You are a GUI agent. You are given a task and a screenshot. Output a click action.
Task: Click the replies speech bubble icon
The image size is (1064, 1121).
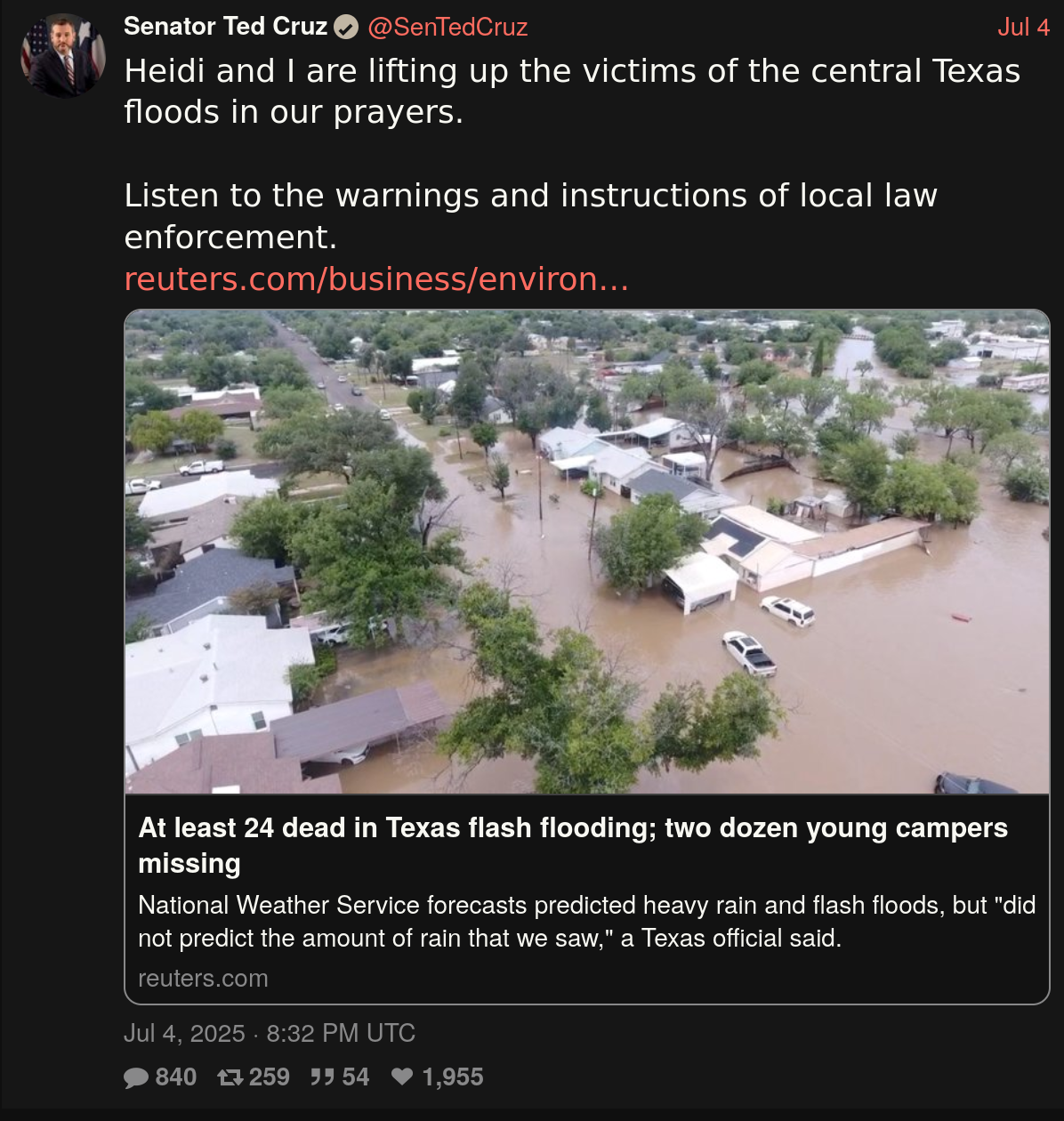[136, 1077]
